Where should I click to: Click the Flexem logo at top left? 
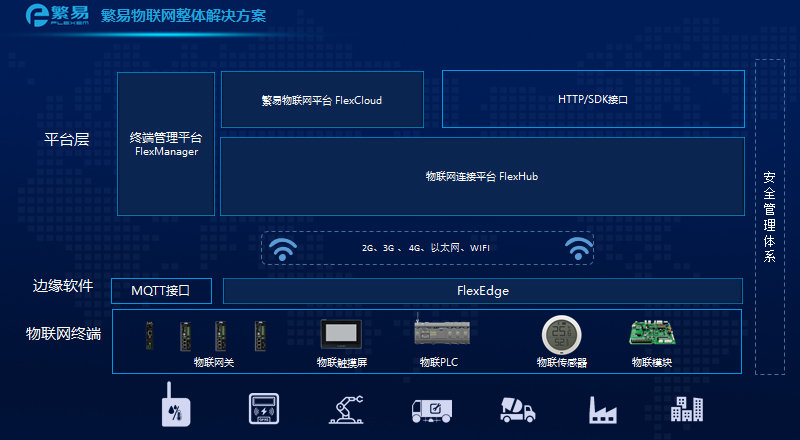click(x=57, y=15)
